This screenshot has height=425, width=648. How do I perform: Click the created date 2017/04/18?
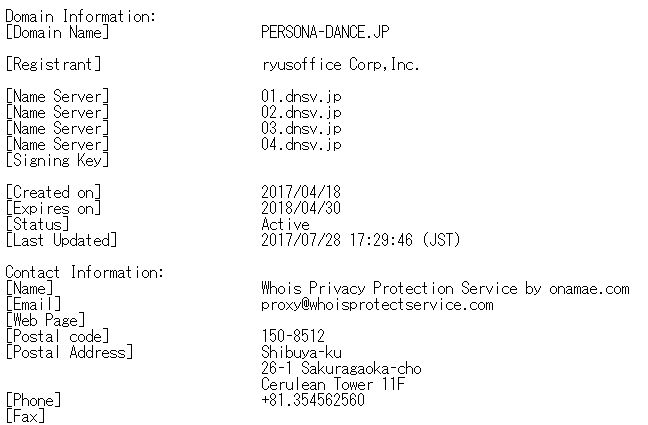coord(301,192)
